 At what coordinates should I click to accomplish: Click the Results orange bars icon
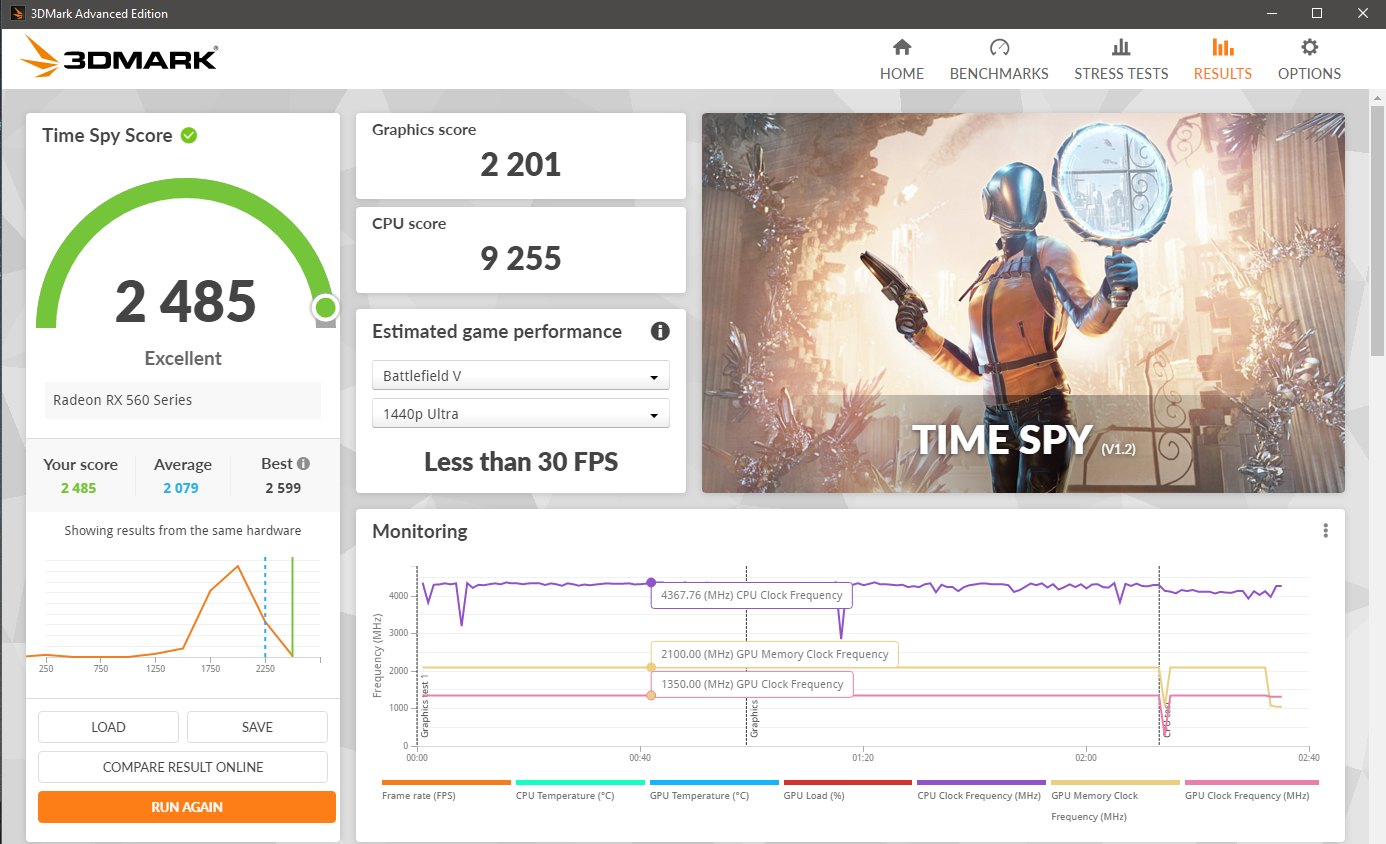[1222, 47]
